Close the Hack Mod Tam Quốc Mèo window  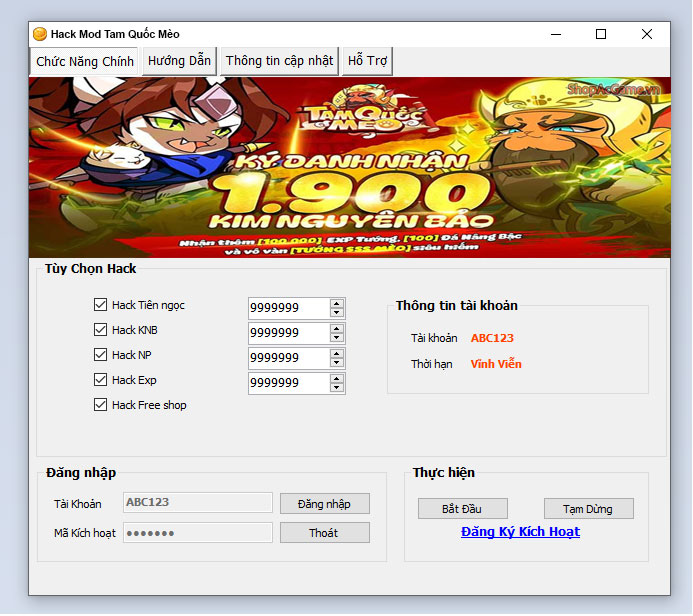(647, 34)
